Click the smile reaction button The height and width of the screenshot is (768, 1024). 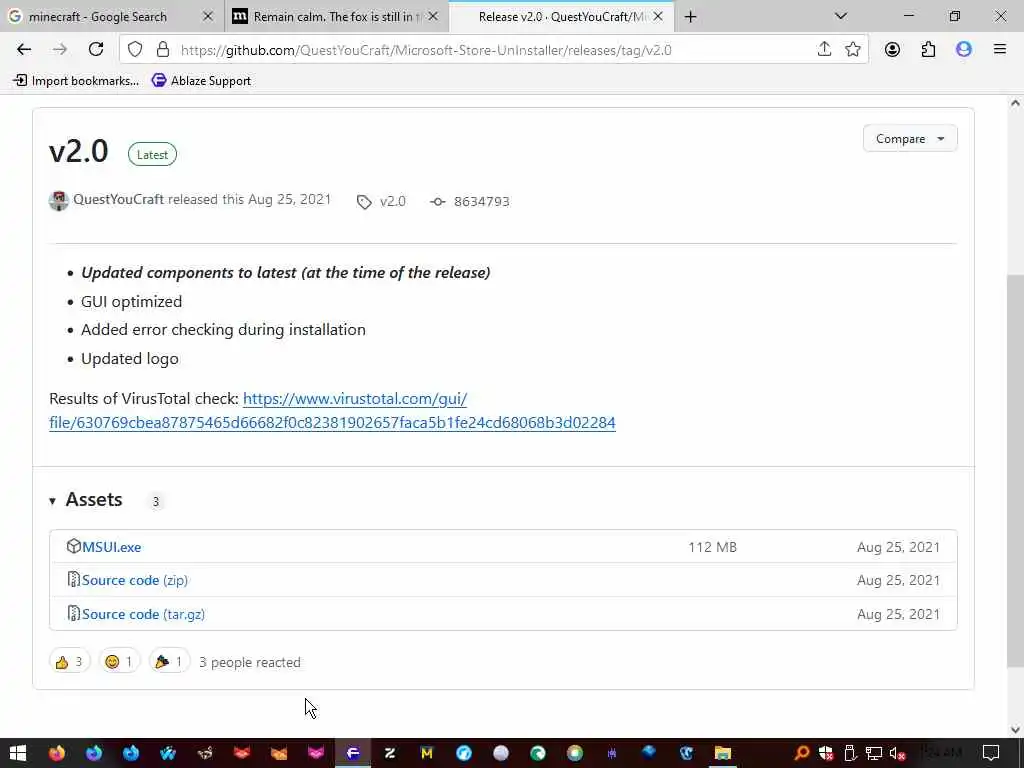(119, 662)
